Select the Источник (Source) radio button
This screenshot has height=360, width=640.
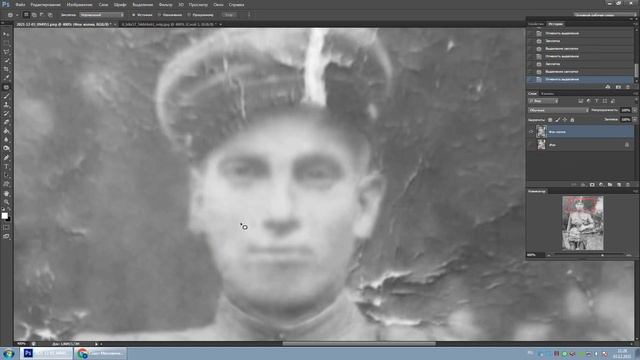click(133, 15)
